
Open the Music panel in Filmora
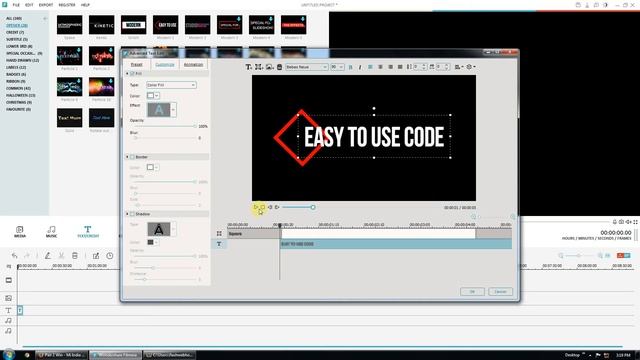(x=51, y=231)
